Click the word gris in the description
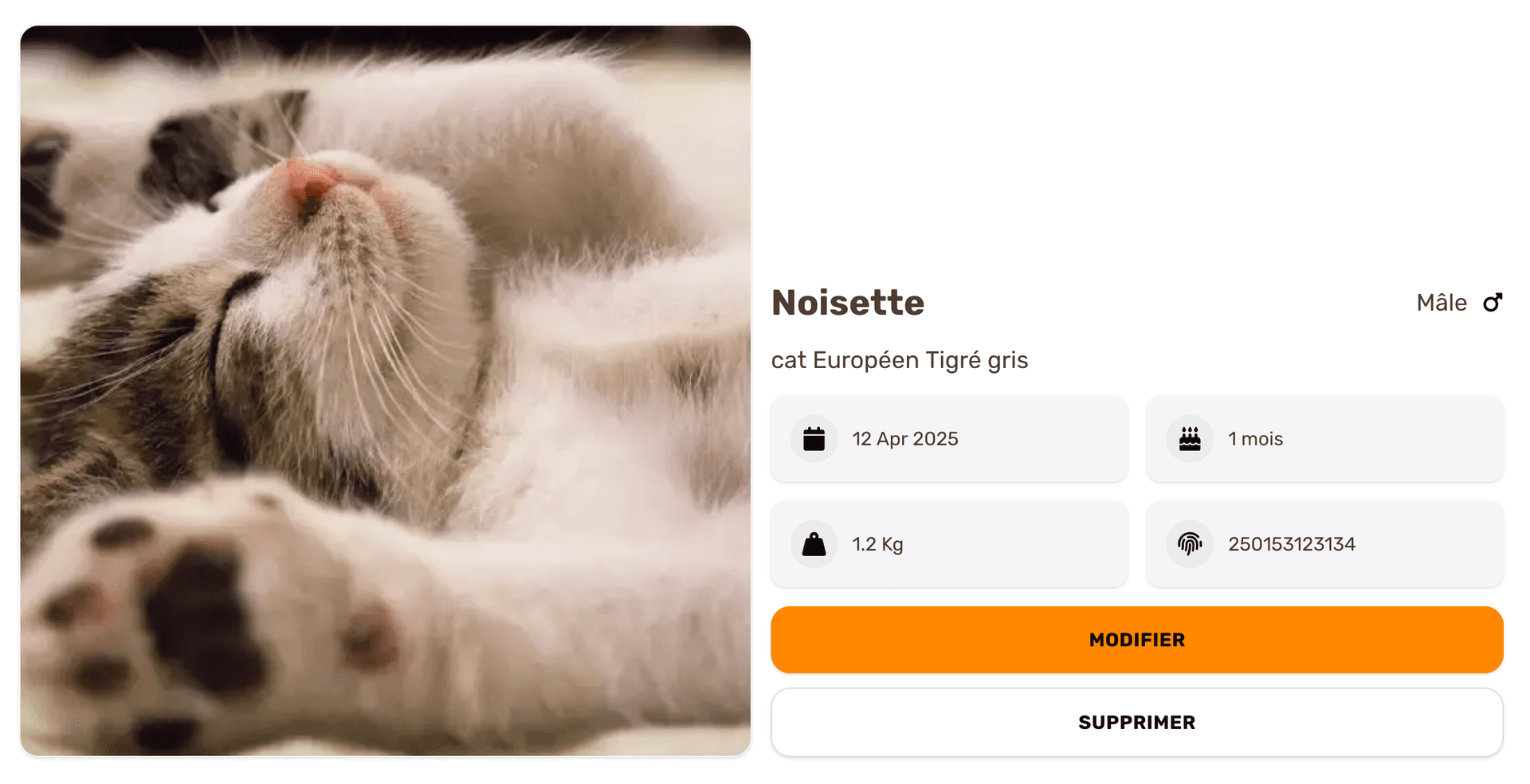Viewport: 1530px width, 784px height. (1008, 360)
